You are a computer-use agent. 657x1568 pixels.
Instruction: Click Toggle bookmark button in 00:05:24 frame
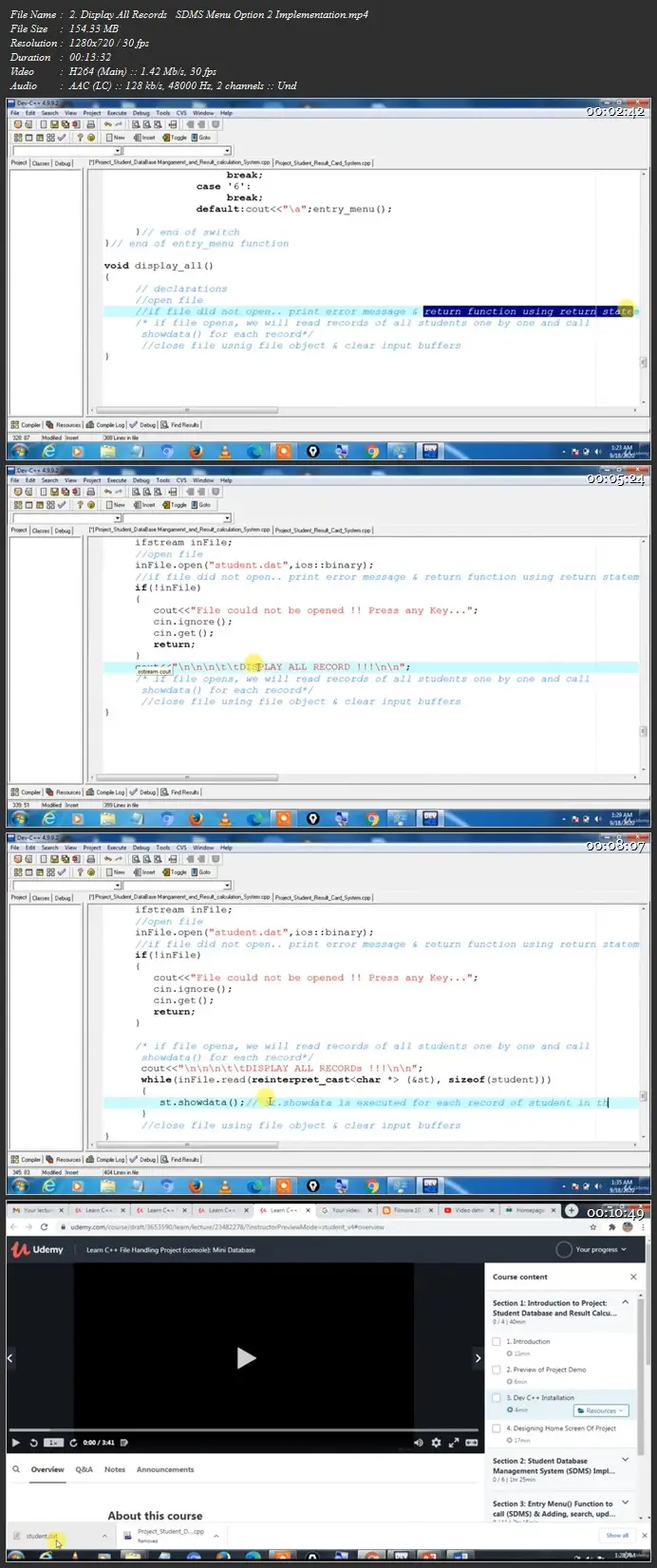[x=175, y=504]
